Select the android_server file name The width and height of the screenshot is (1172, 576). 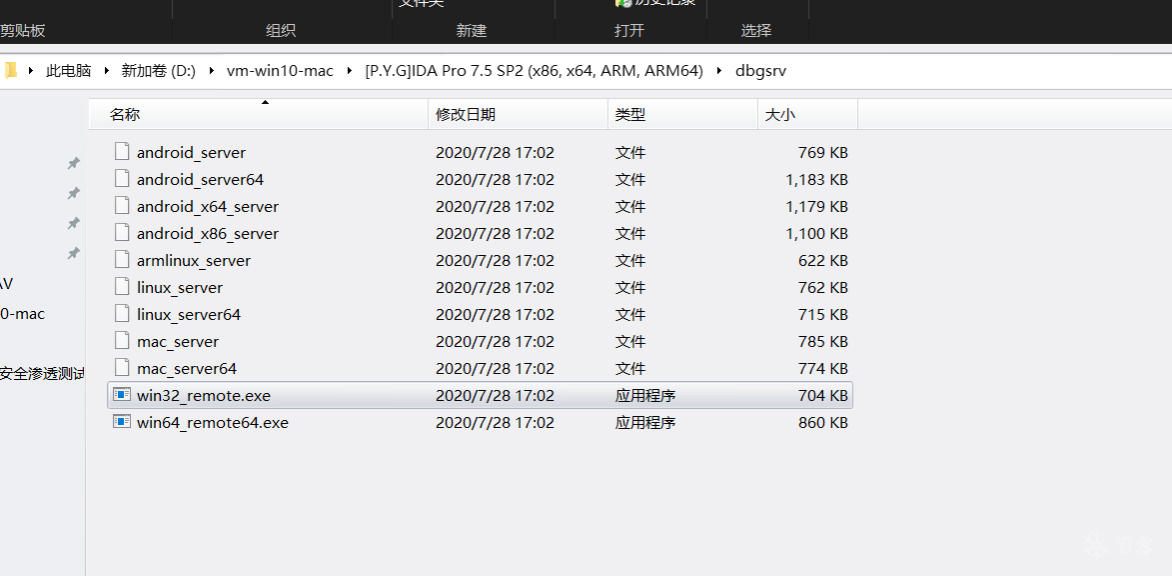coord(191,152)
